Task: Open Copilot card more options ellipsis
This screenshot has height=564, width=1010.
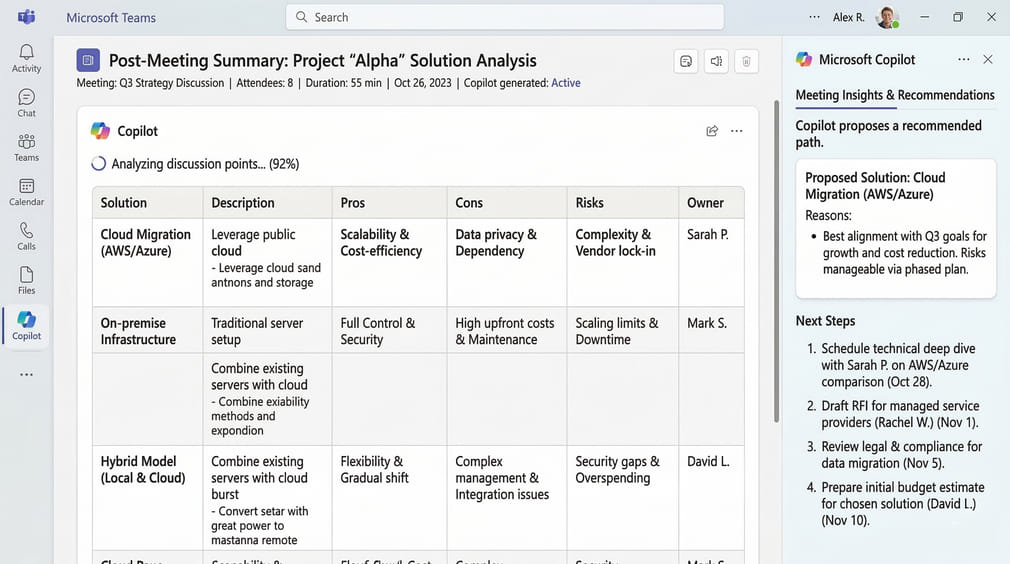Action: [737, 131]
